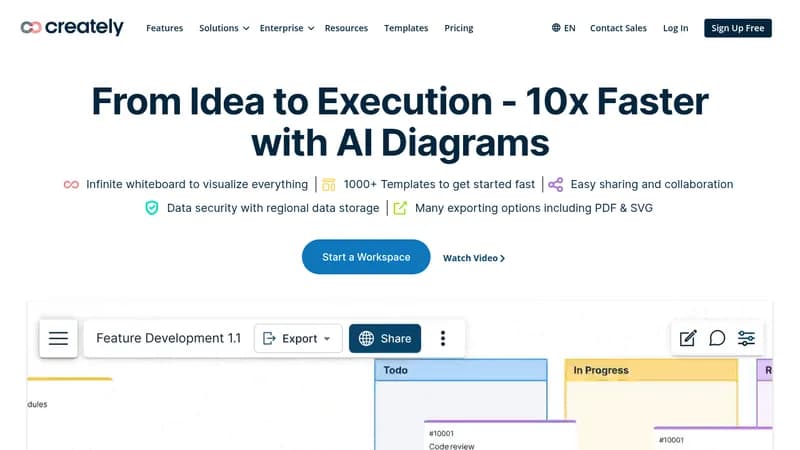
Task: Click Log In link
Action: point(675,28)
